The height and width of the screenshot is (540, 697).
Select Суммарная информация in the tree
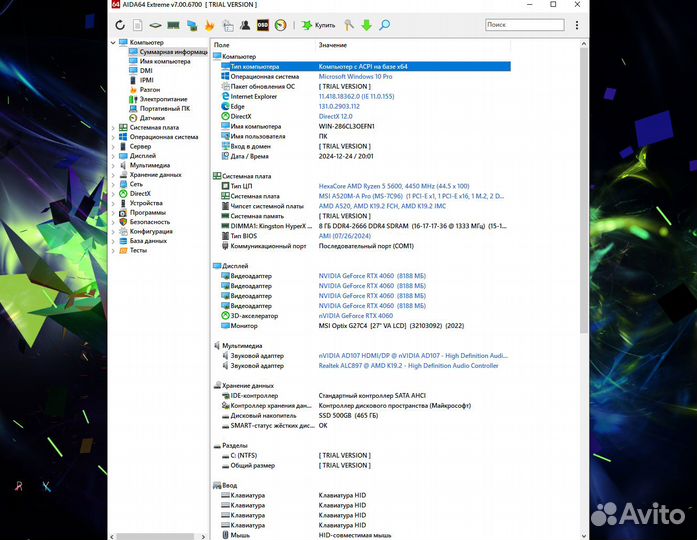tap(168, 52)
